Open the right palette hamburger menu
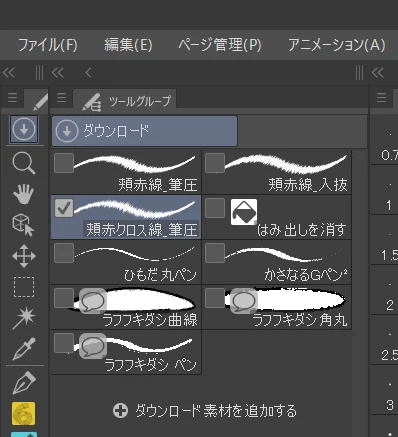Image resolution: width=398 pixels, height=437 pixels. pyautogui.click(x=381, y=98)
